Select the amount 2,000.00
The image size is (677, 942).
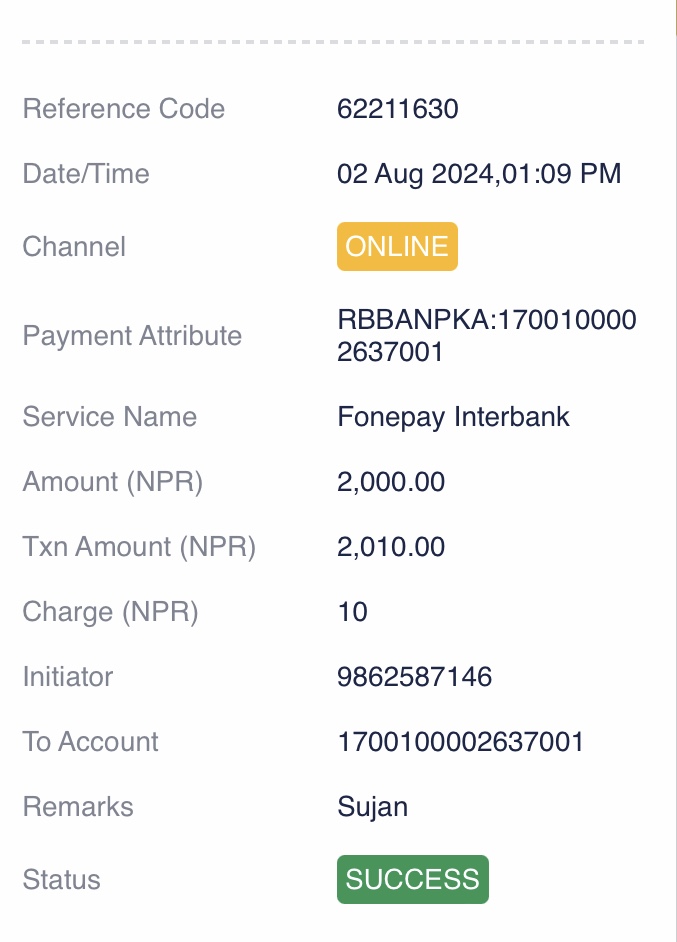click(391, 482)
